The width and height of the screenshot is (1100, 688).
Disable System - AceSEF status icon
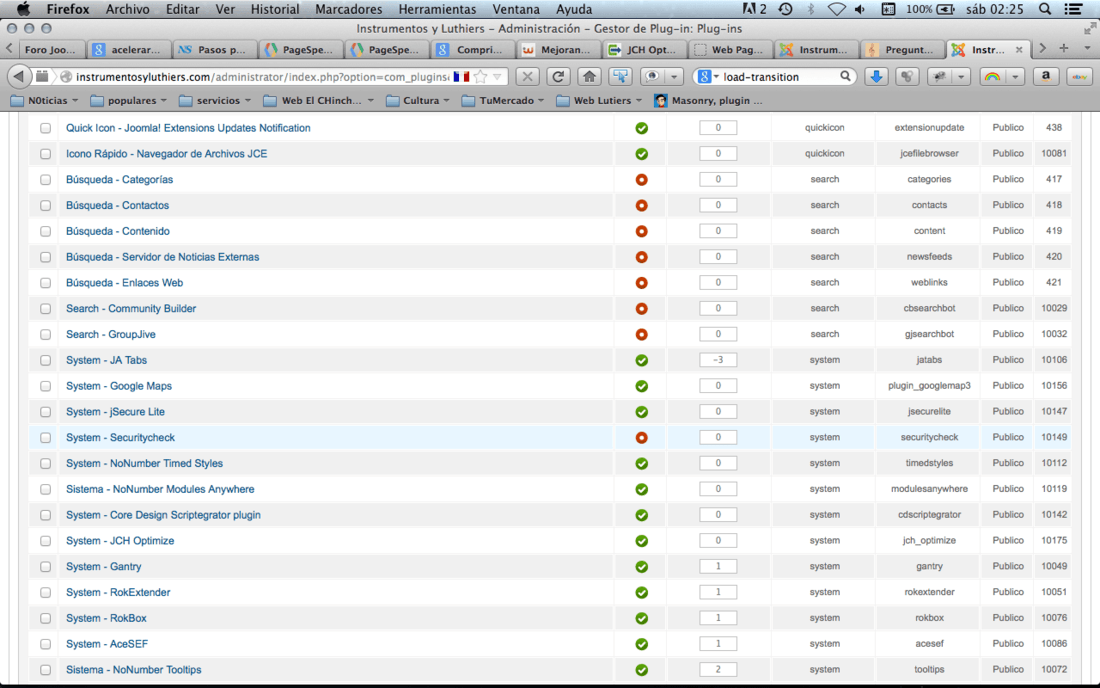pyautogui.click(x=641, y=644)
